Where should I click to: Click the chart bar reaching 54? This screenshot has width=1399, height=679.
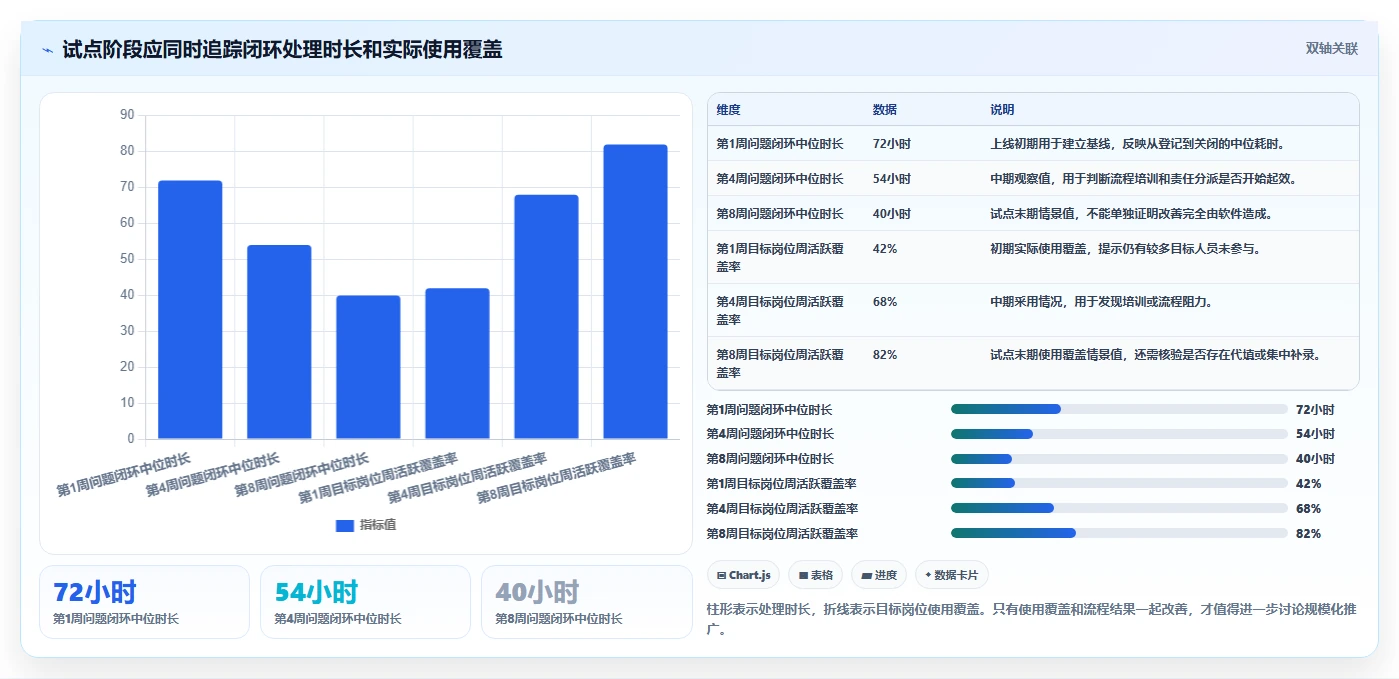pyautogui.click(x=279, y=342)
